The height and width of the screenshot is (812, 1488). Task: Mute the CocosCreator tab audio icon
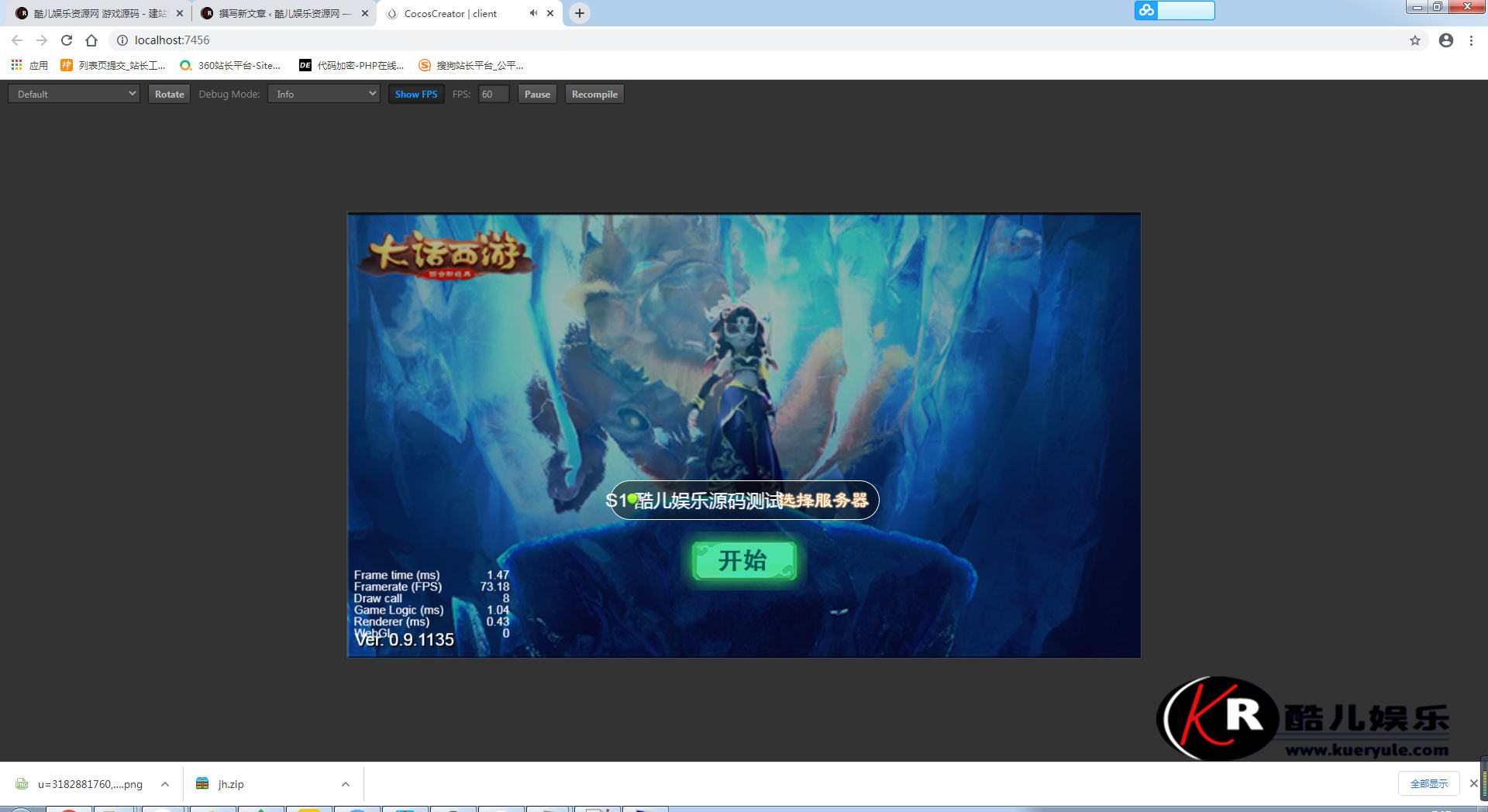(x=533, y=13)
